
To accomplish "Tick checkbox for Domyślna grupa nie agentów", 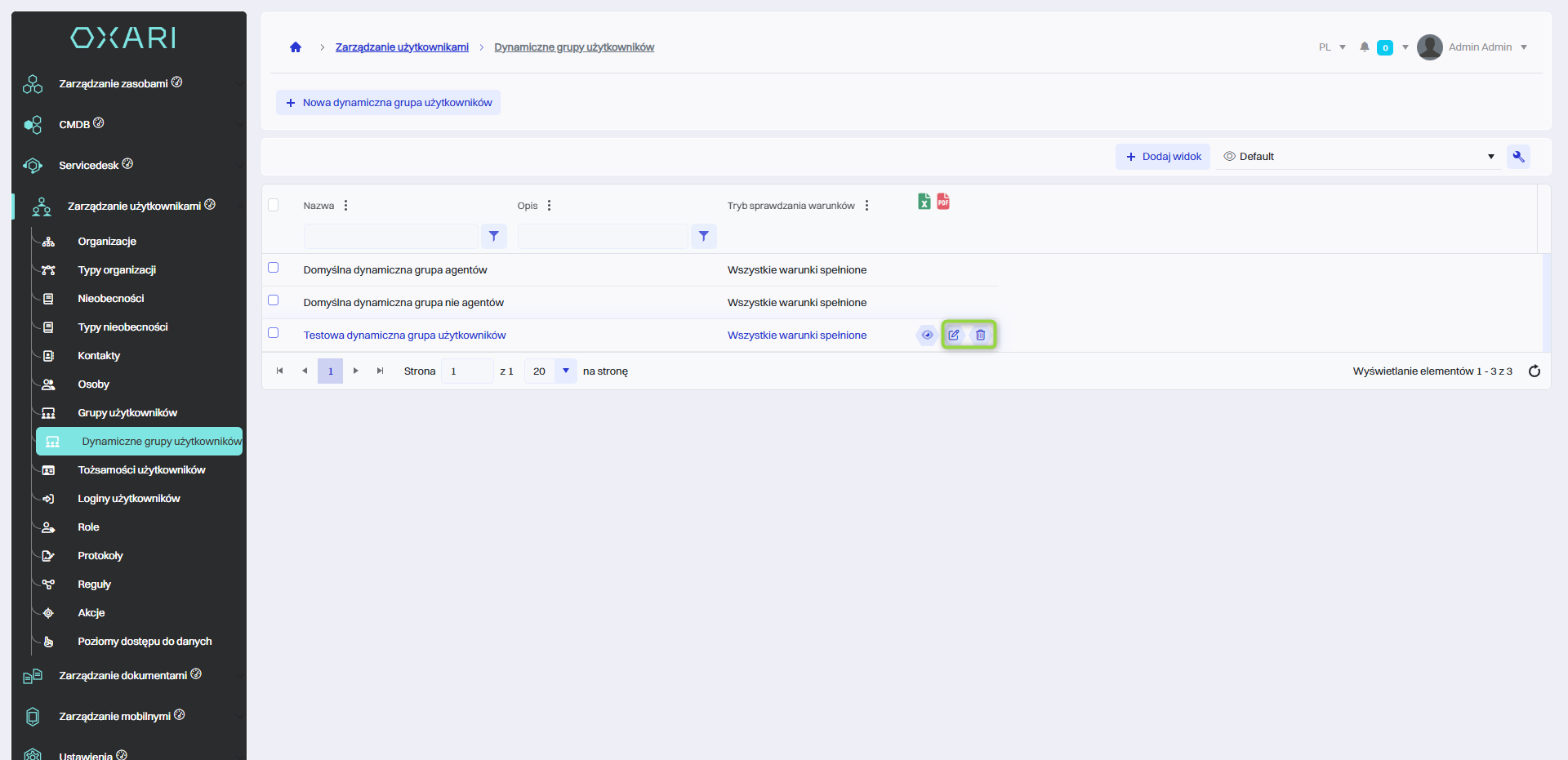I will click(274, 300).
